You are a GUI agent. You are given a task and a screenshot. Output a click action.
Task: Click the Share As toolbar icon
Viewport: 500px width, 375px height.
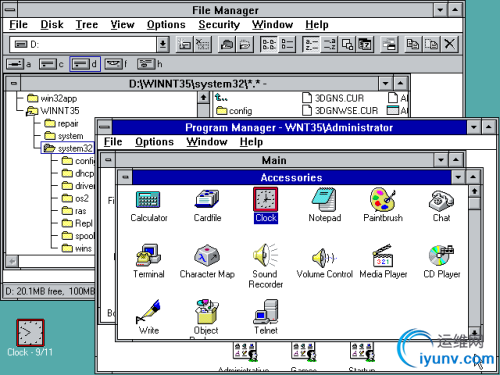pos(227,44)
